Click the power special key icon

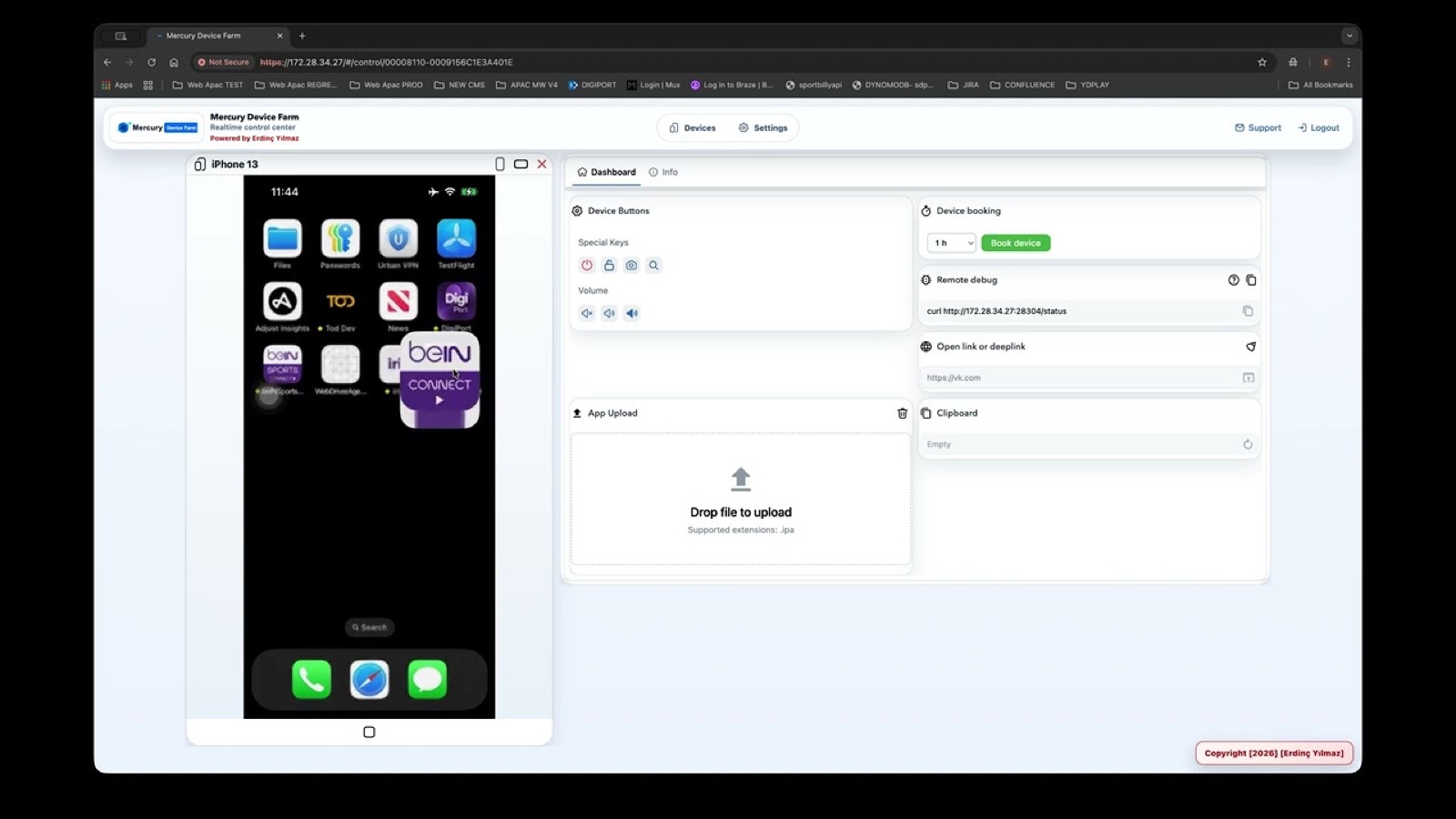[x=587, y=265]
